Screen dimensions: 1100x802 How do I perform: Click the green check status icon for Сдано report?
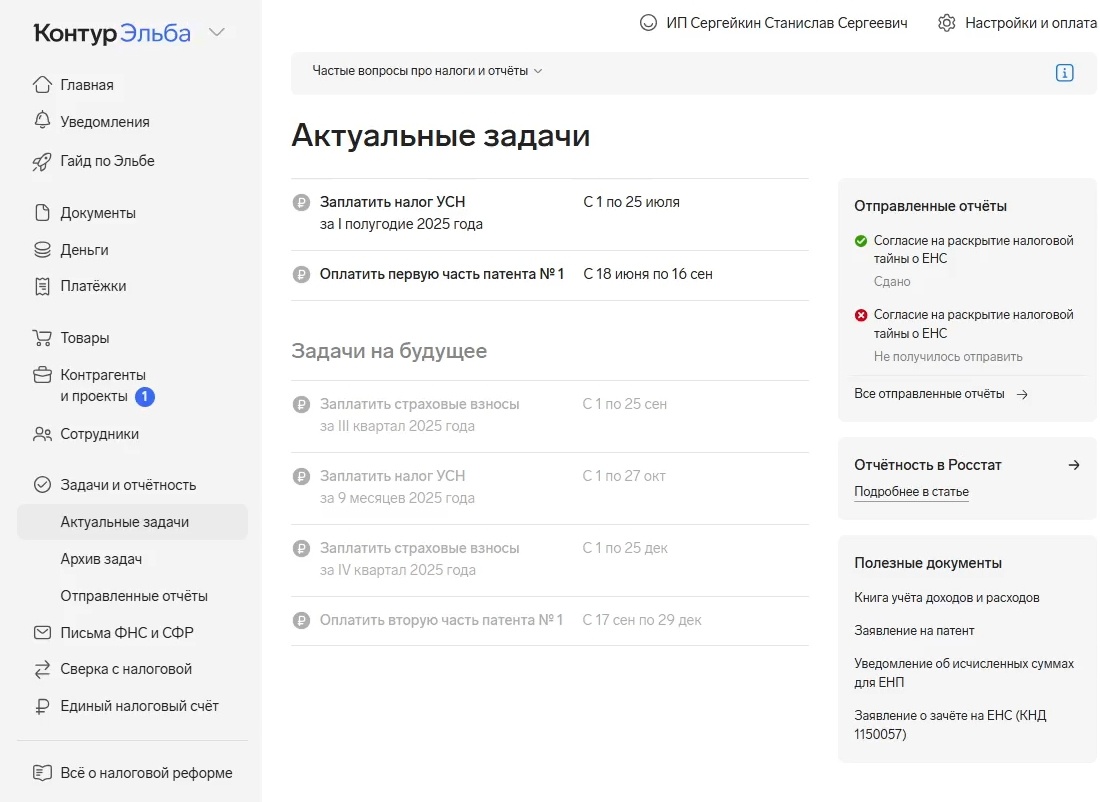pos(861,241)
